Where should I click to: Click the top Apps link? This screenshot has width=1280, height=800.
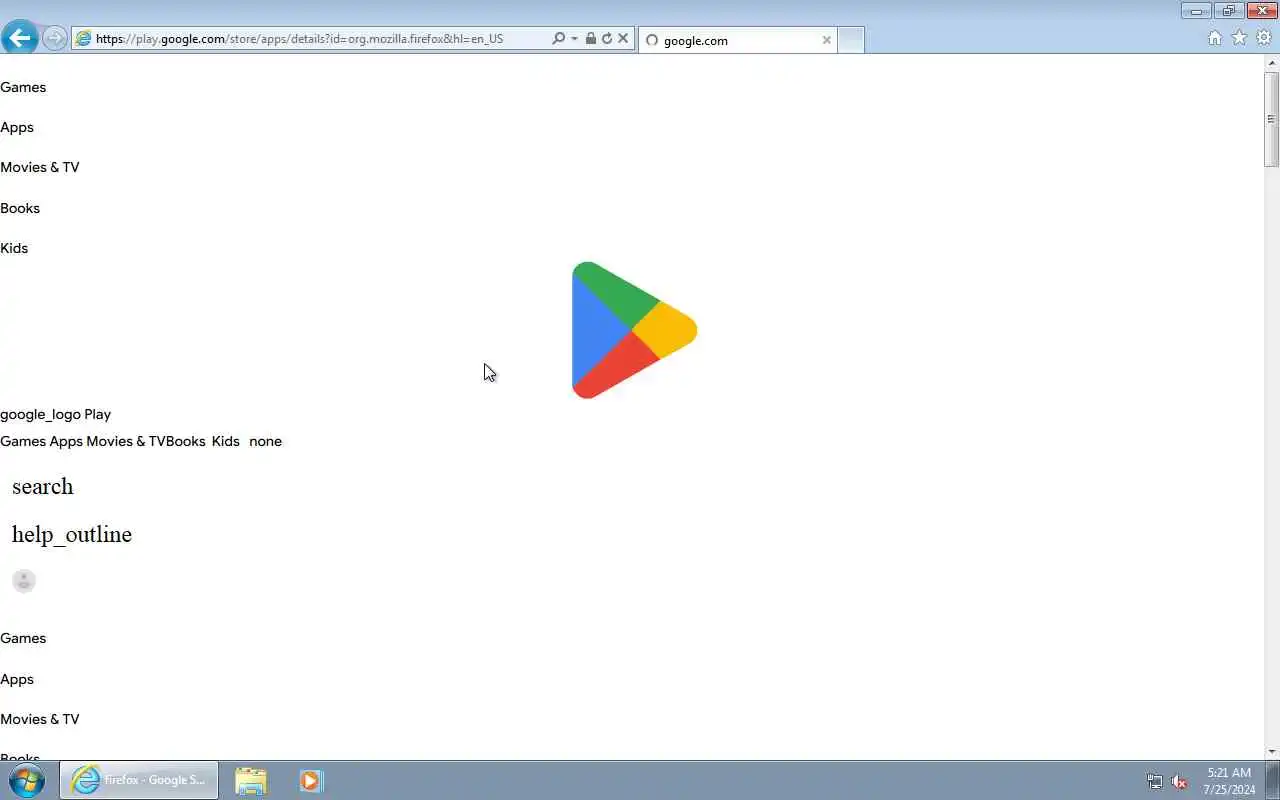tap(17, 127)
